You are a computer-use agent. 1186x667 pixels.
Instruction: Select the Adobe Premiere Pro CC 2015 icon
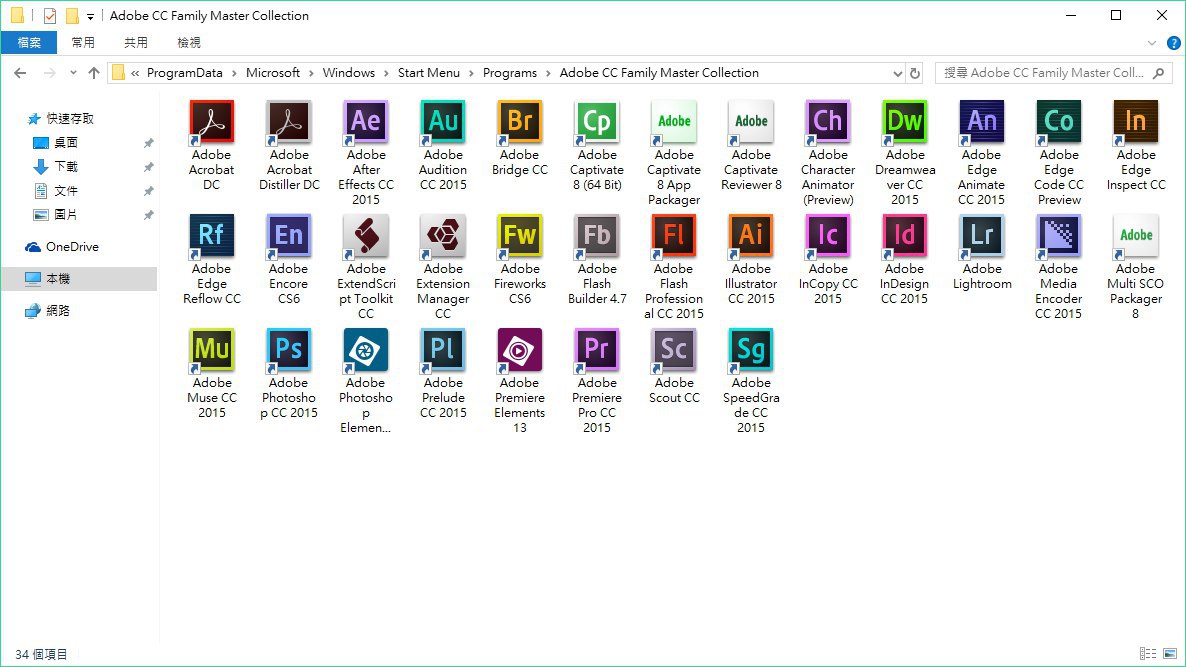tap(597, 350)
